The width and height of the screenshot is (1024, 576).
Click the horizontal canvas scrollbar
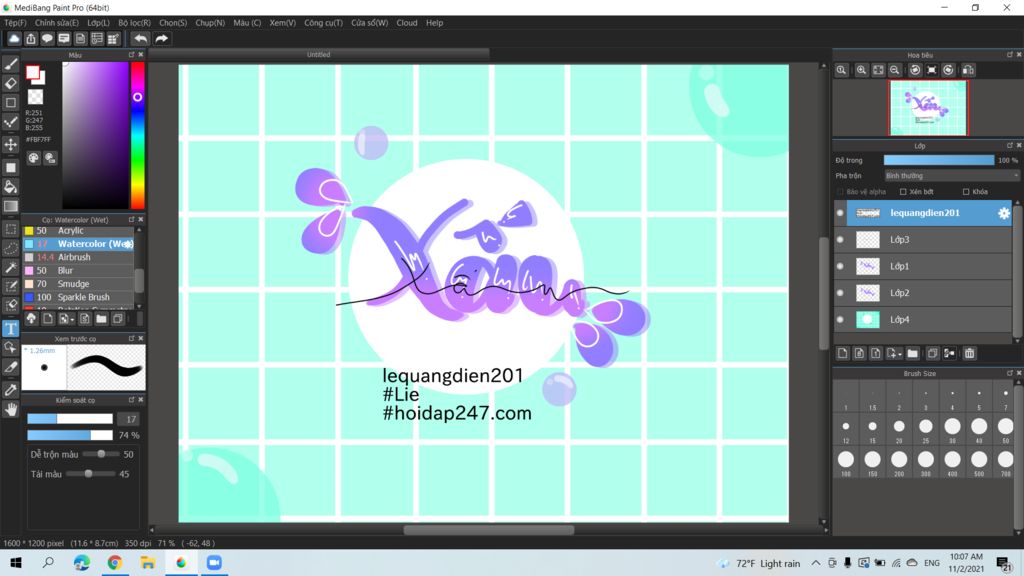click(x=488, y=530)
